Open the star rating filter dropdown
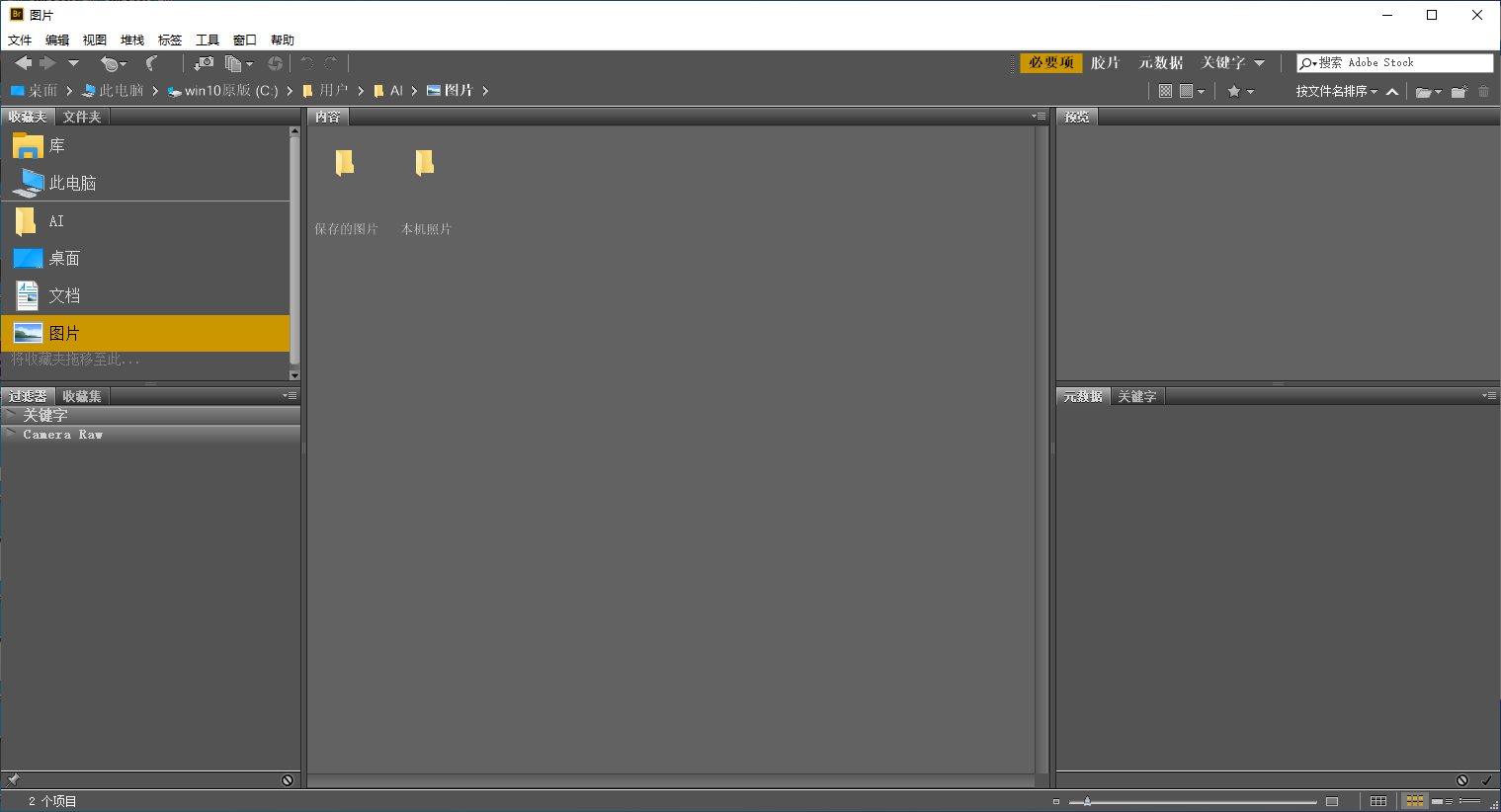This screenshot has height=812, width=1501. pyautogui.click(x=1240, y=91)
